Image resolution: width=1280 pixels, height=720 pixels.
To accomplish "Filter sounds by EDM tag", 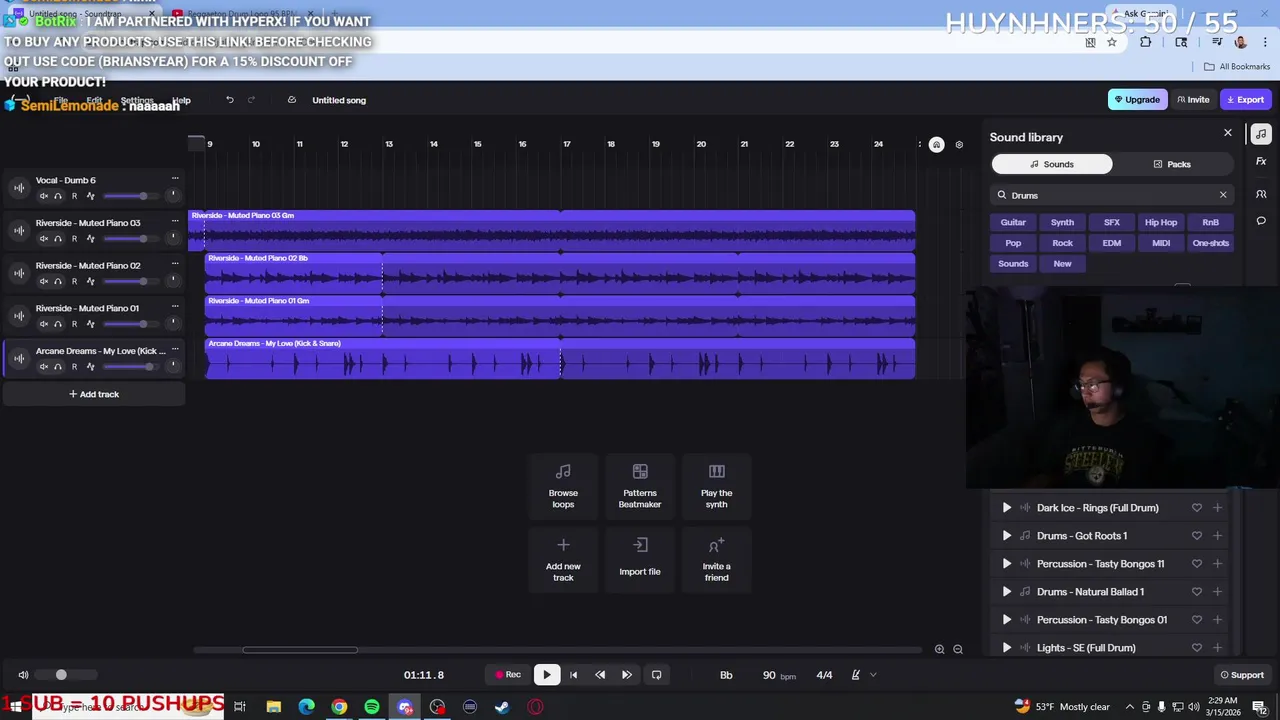I will [1111, 243].
